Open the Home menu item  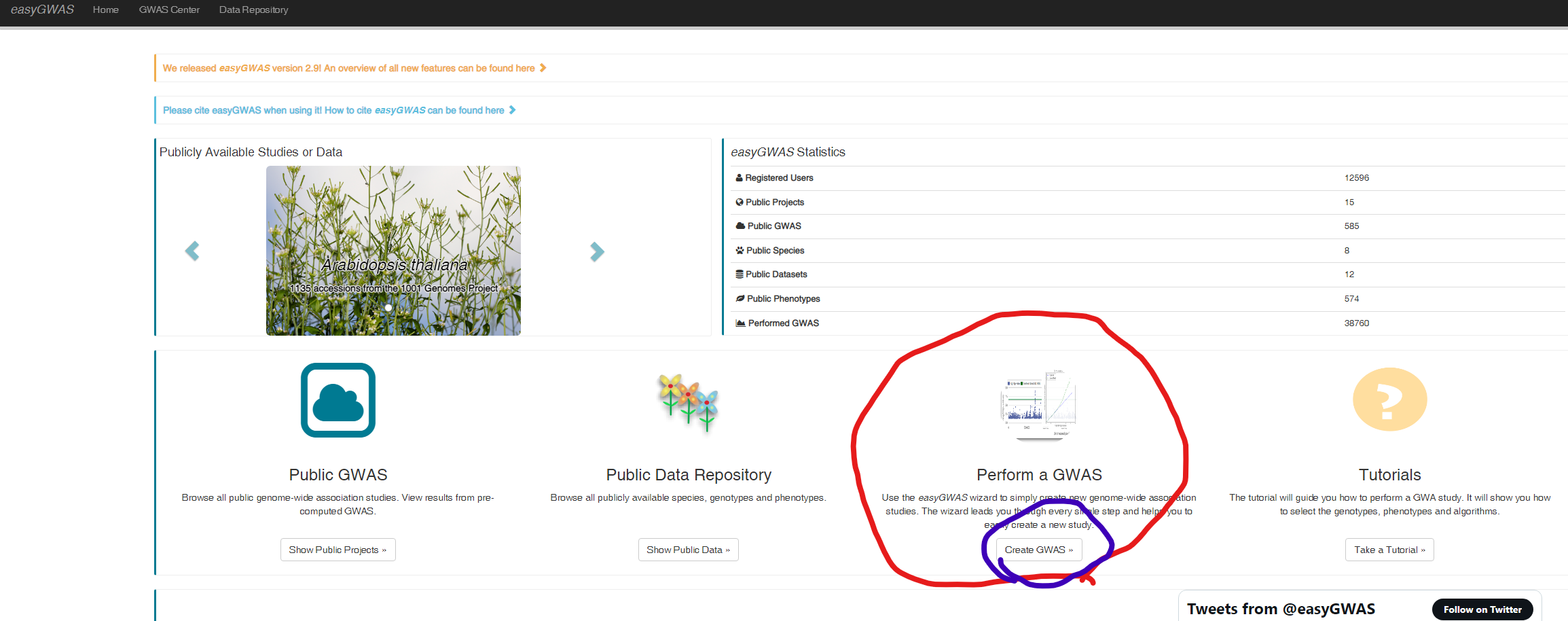click(x=106, y=10)
